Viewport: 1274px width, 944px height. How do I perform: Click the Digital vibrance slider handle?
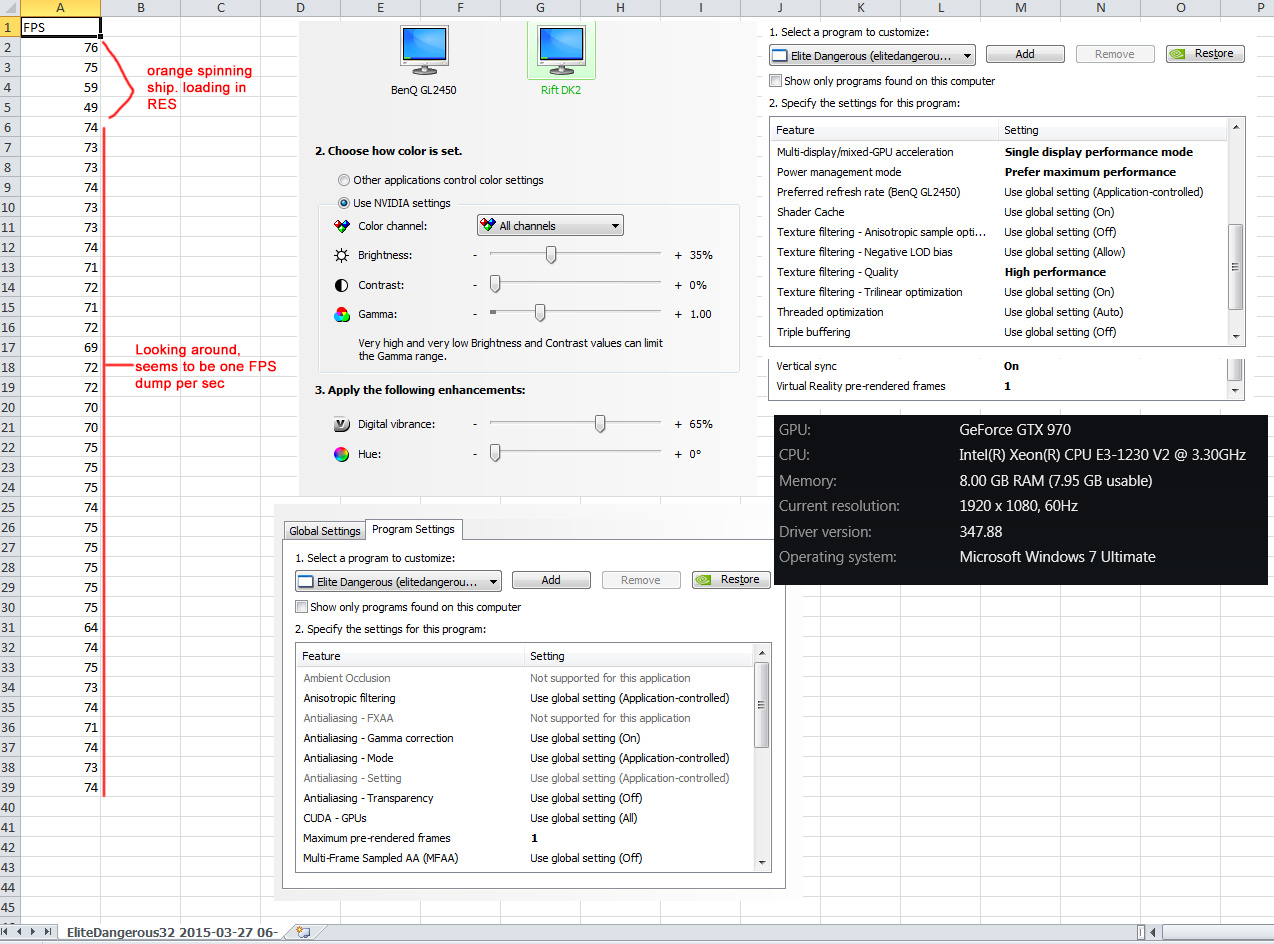600,424
